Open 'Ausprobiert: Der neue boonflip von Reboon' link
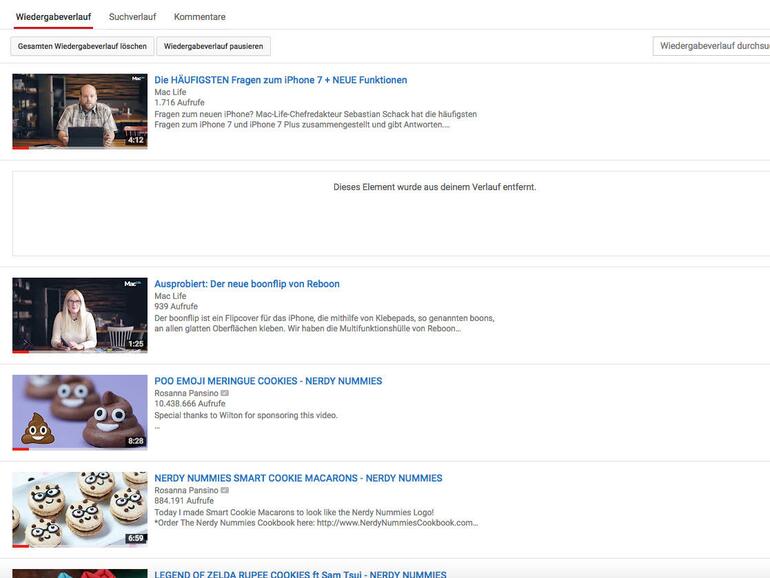Screen dimensions: 770x578 click(247, 284)
